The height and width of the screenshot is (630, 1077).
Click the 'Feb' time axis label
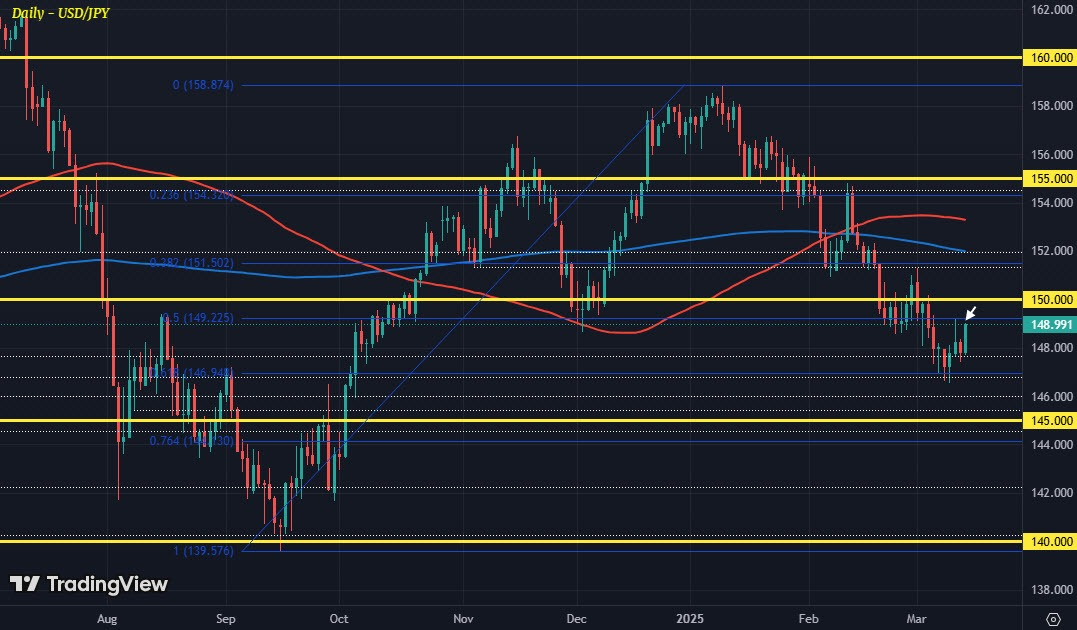(809, 619)
